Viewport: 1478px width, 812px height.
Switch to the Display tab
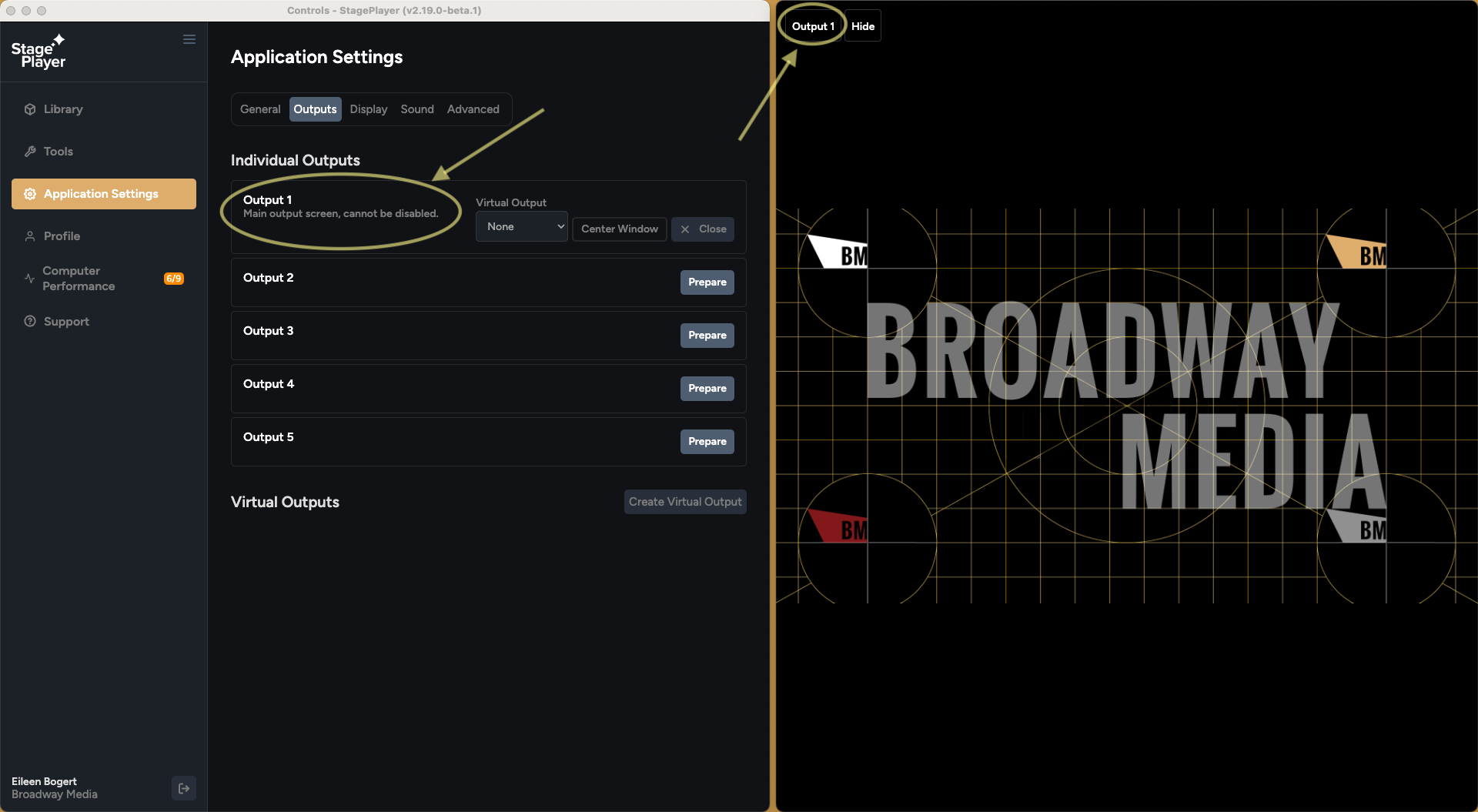[369, 109]
